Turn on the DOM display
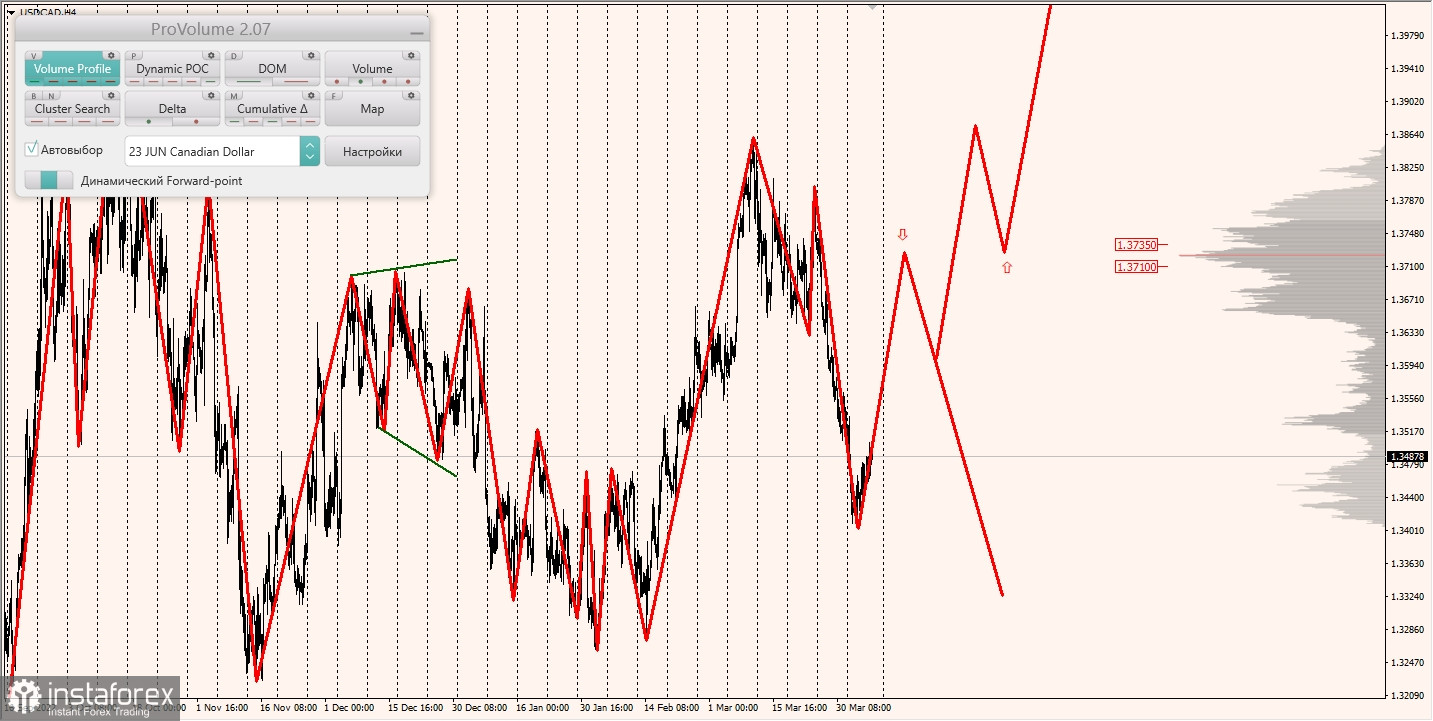1433x721 pixels. tap(272, 69)
